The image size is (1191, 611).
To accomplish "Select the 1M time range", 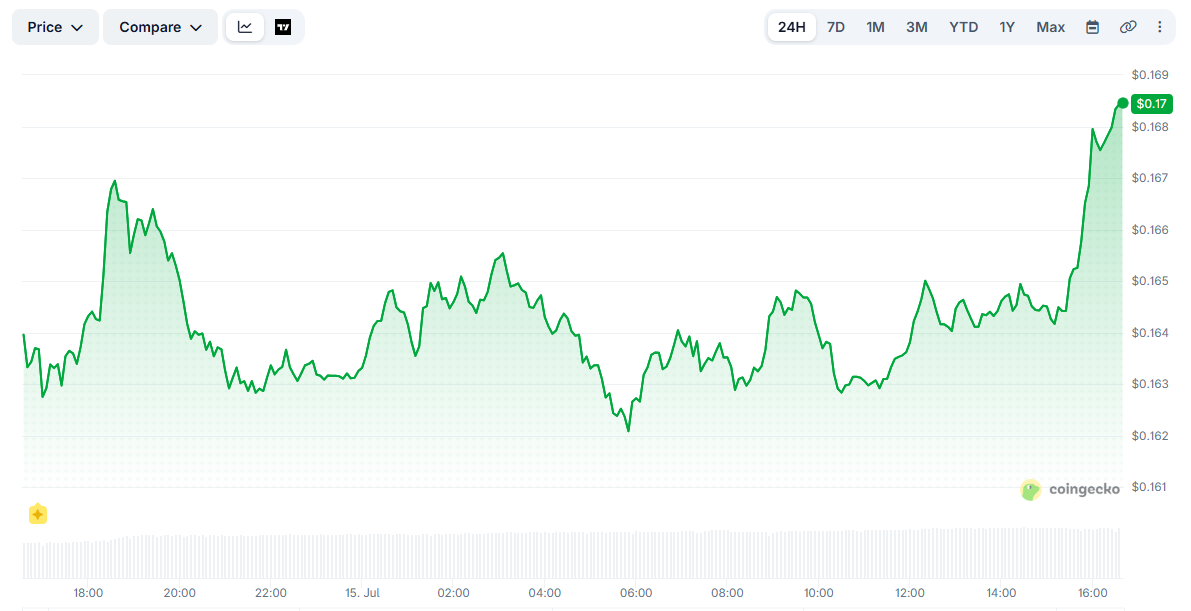I will pyautogui.click(x=875, y=27).
